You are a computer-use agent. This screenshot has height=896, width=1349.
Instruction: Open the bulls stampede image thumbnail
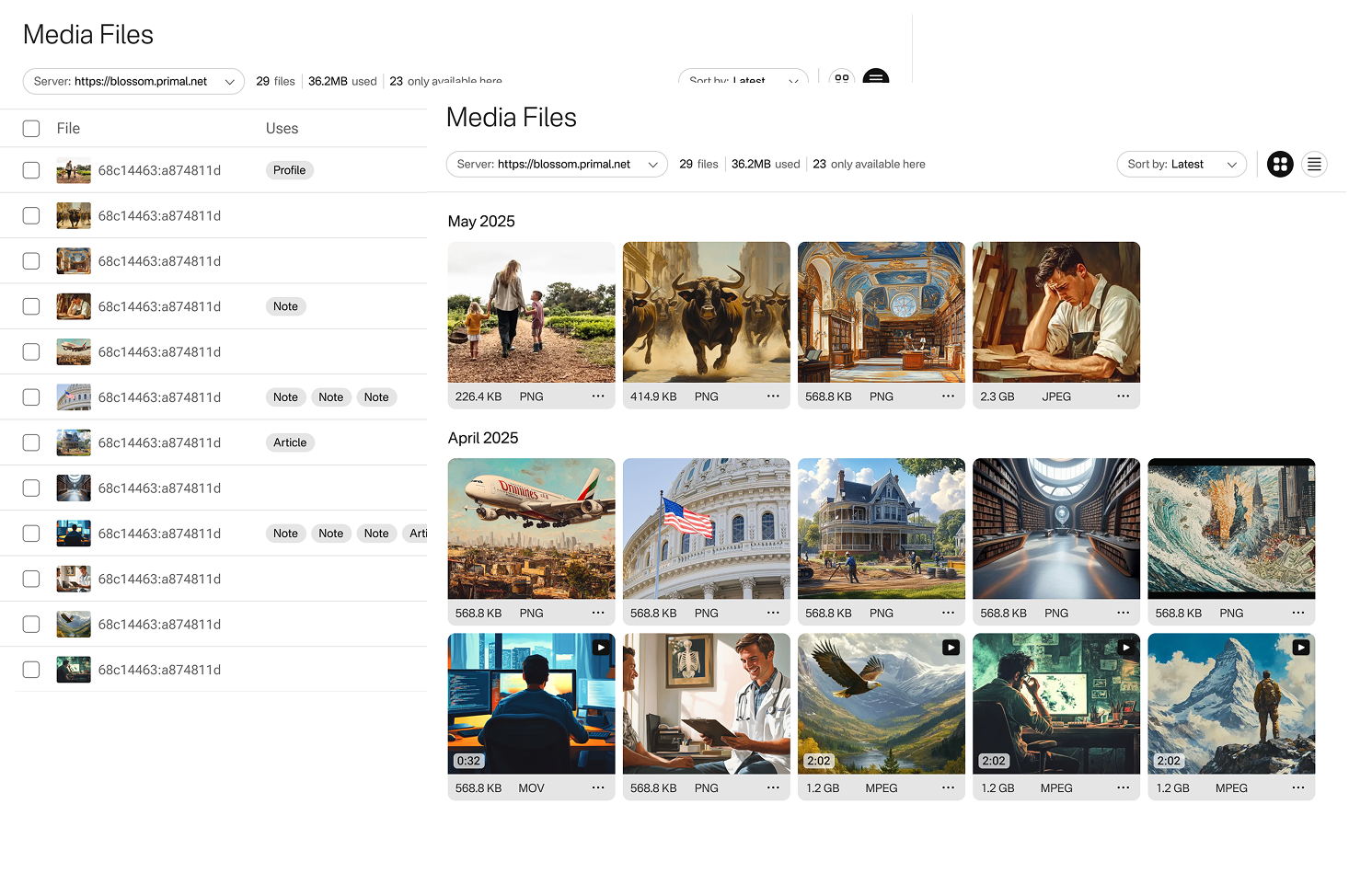tap(706, 313)
